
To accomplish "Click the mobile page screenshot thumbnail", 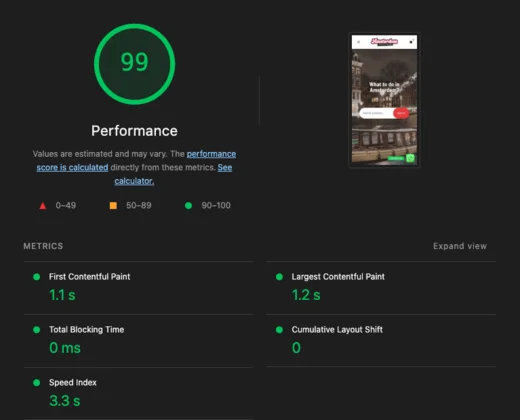I will click(x=384, y=100).
